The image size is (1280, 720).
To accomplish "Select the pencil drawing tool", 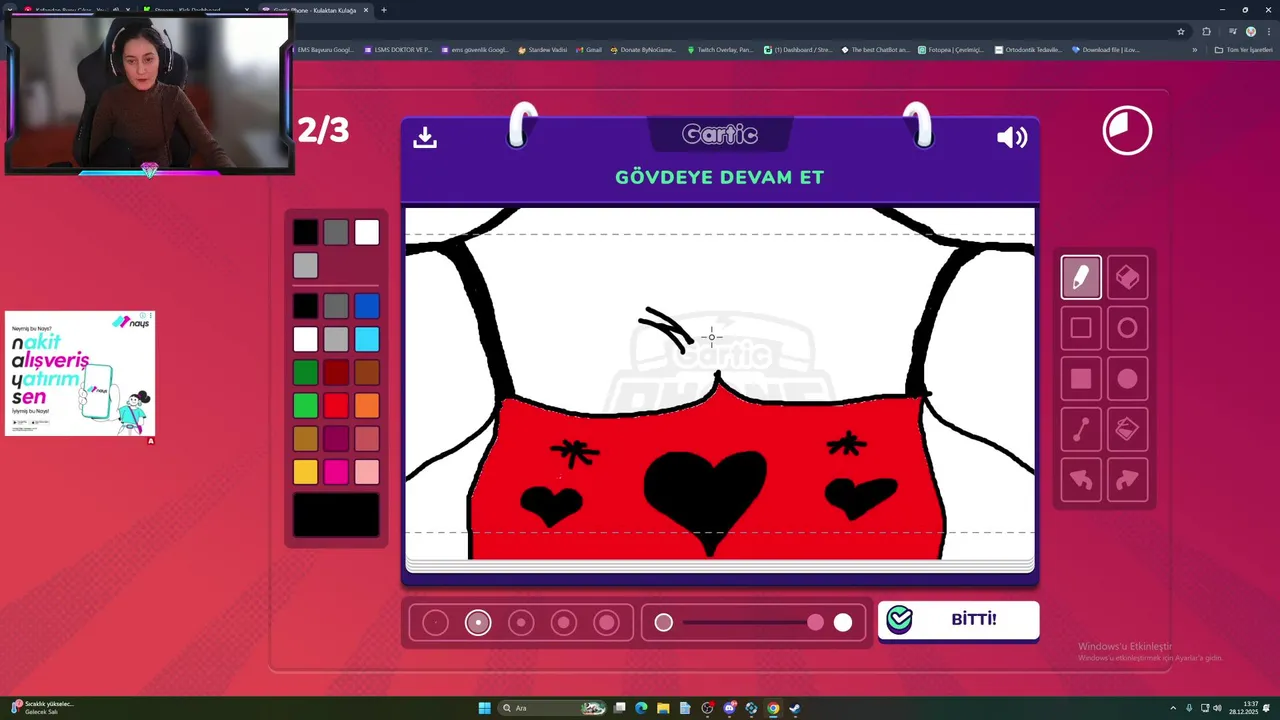I will [x=1081, y=277].
